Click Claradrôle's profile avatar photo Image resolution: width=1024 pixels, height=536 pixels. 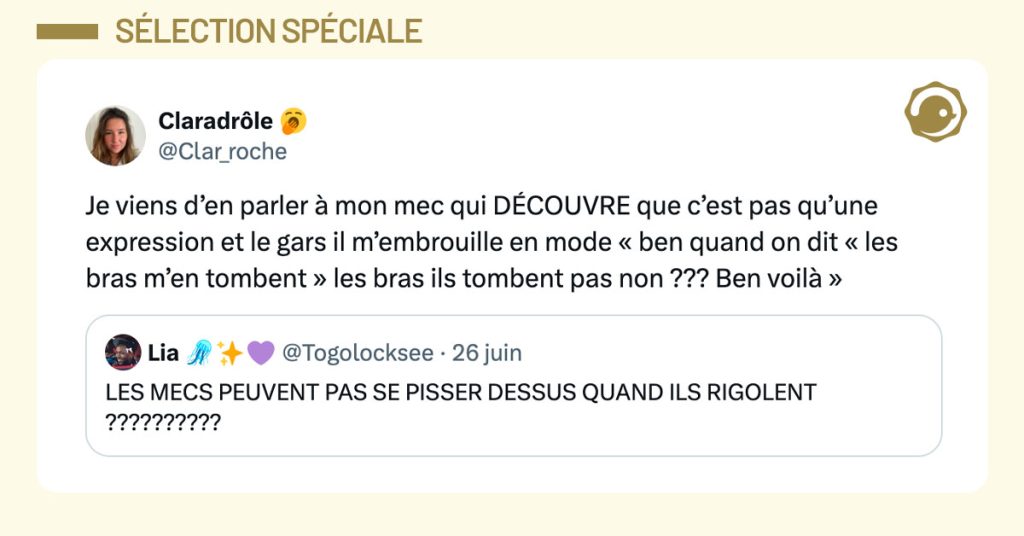point(115,135)
